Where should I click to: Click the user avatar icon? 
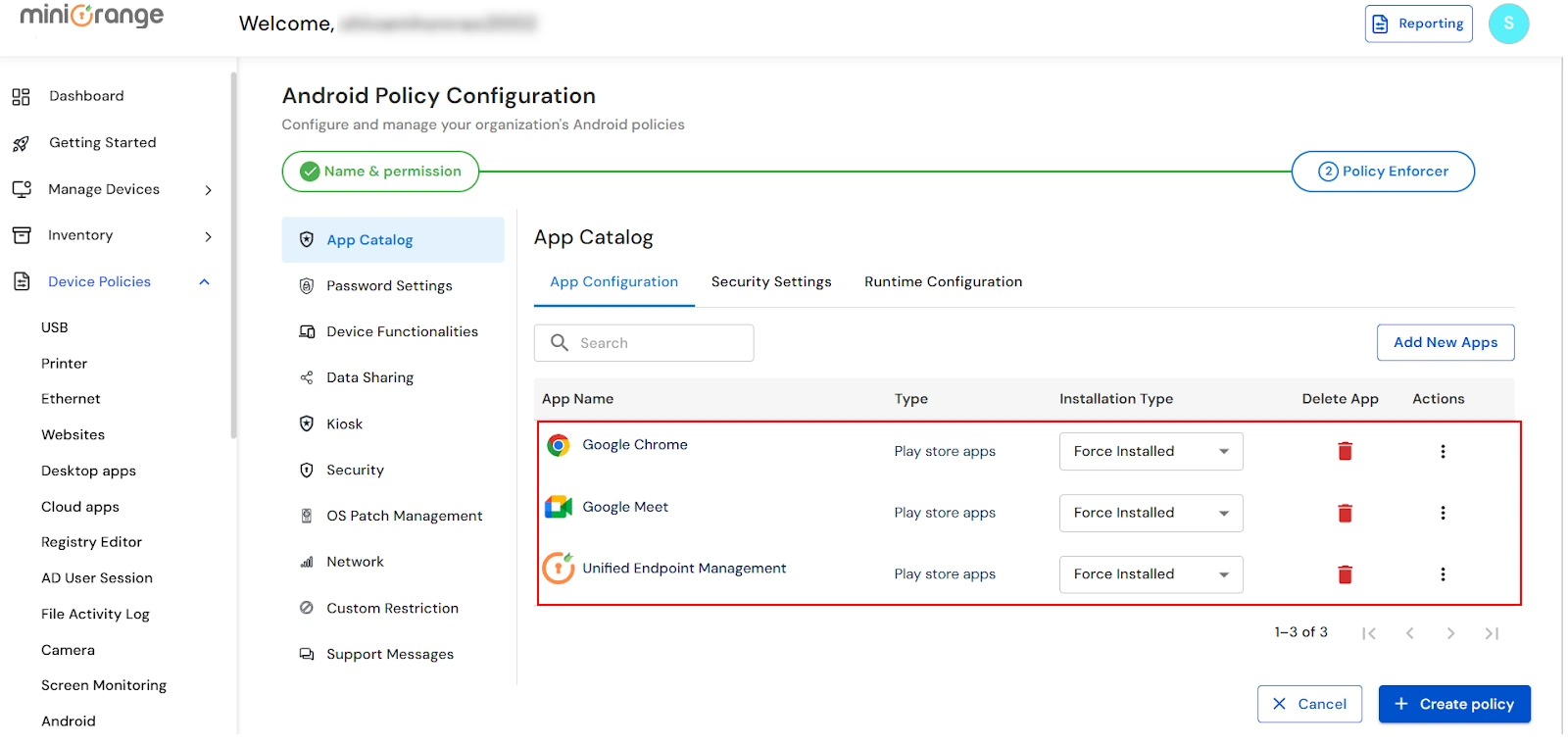point(1508,24)
